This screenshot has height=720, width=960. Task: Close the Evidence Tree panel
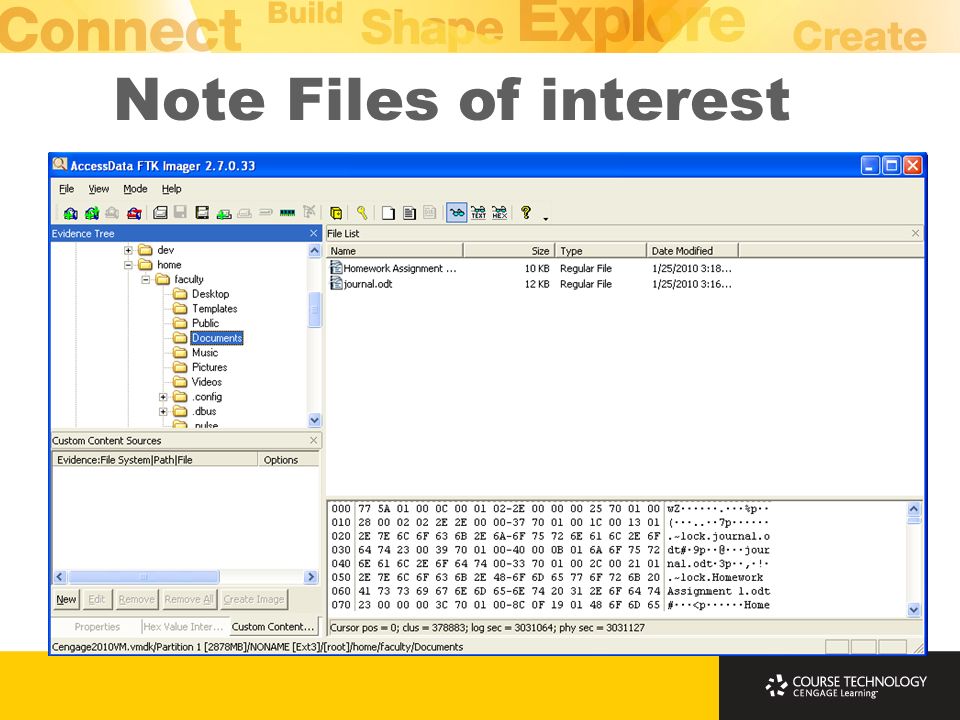(313, 233)
